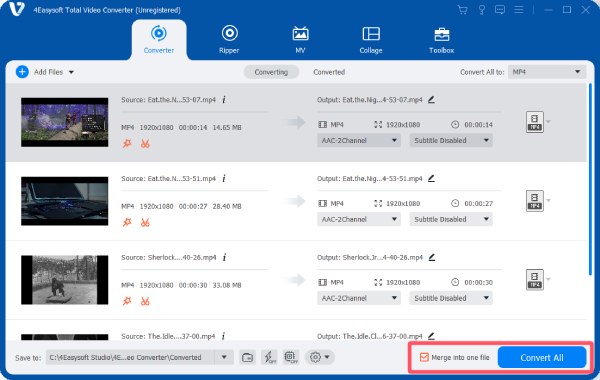Open audio track dropdown for Eat.the.Nig...4-53-51.mp4
The image size is (600, 380).
click(x=359, y=219)
